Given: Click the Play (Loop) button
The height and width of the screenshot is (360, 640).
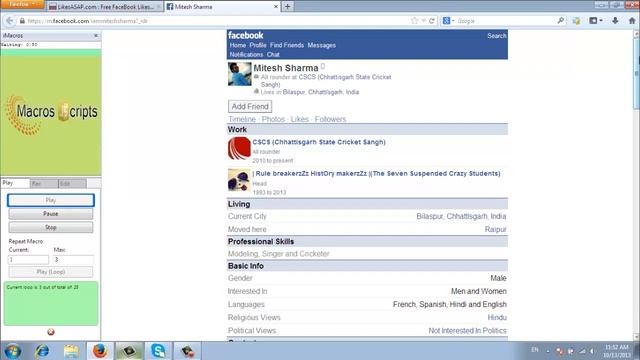Looking at the screenshot, I should pos(51,272).
